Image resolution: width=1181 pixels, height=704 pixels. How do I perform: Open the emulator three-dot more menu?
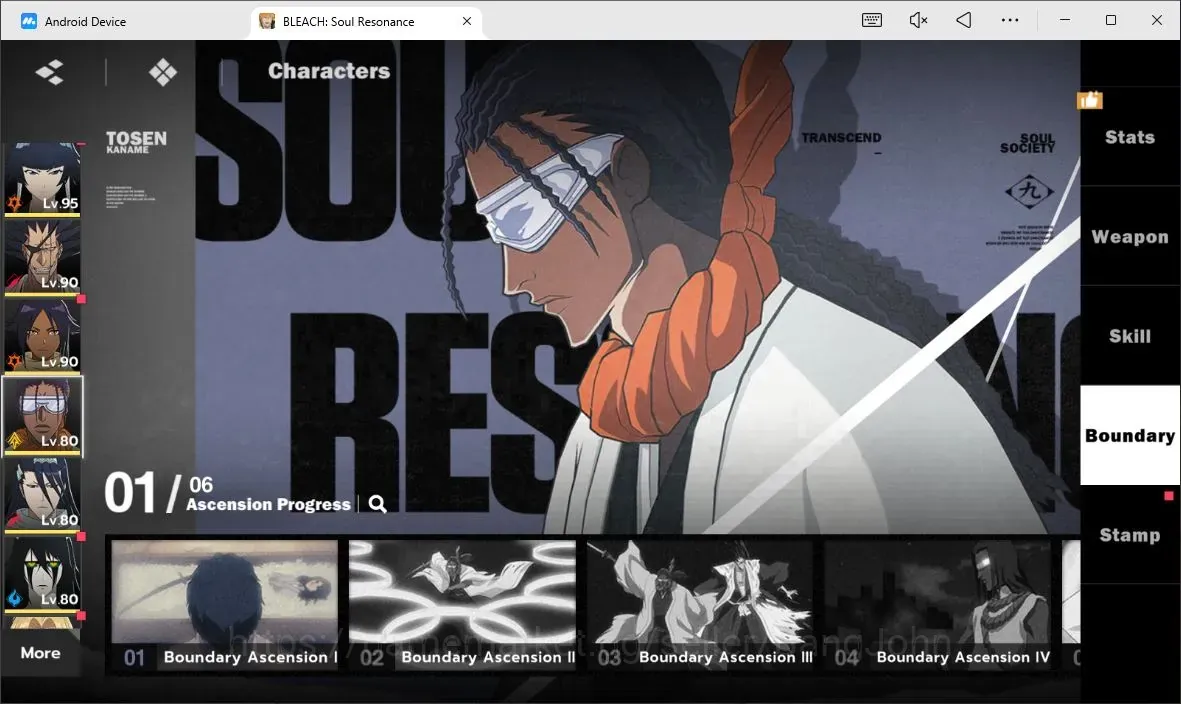[x=1010, y=20]
